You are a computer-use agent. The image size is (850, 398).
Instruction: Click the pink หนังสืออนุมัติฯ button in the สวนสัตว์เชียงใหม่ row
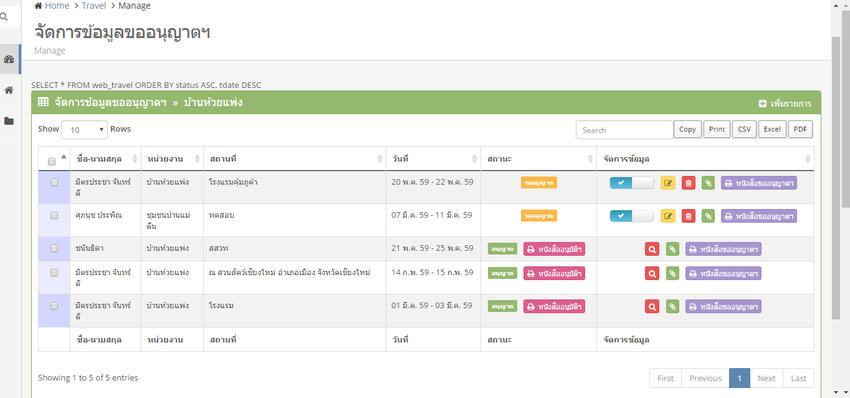point(554,273)
